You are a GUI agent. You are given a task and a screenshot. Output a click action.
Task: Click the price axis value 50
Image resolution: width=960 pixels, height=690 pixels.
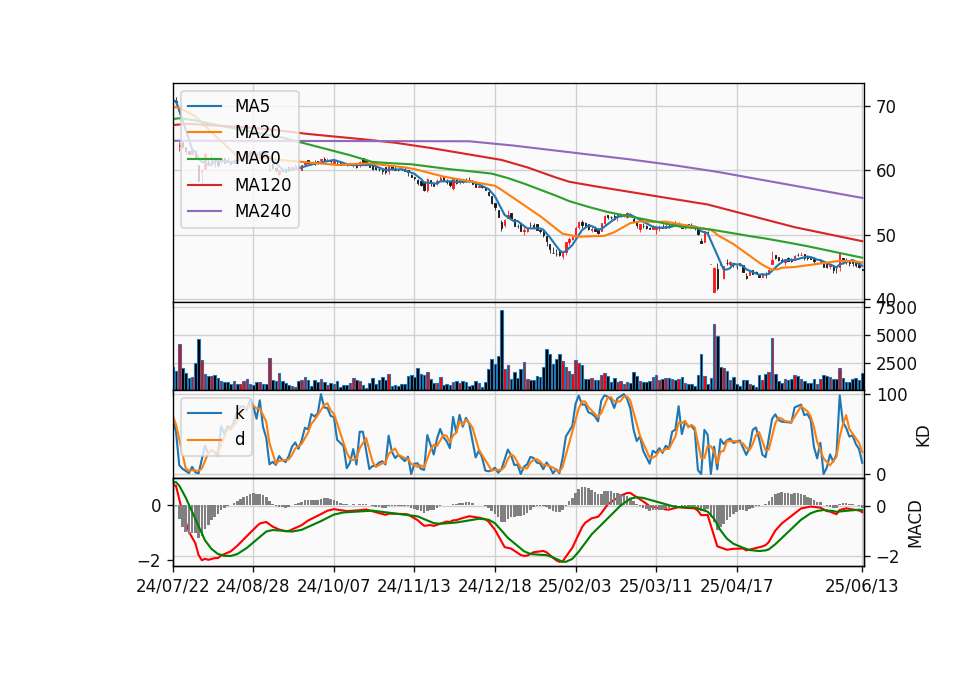coord(885,236)
